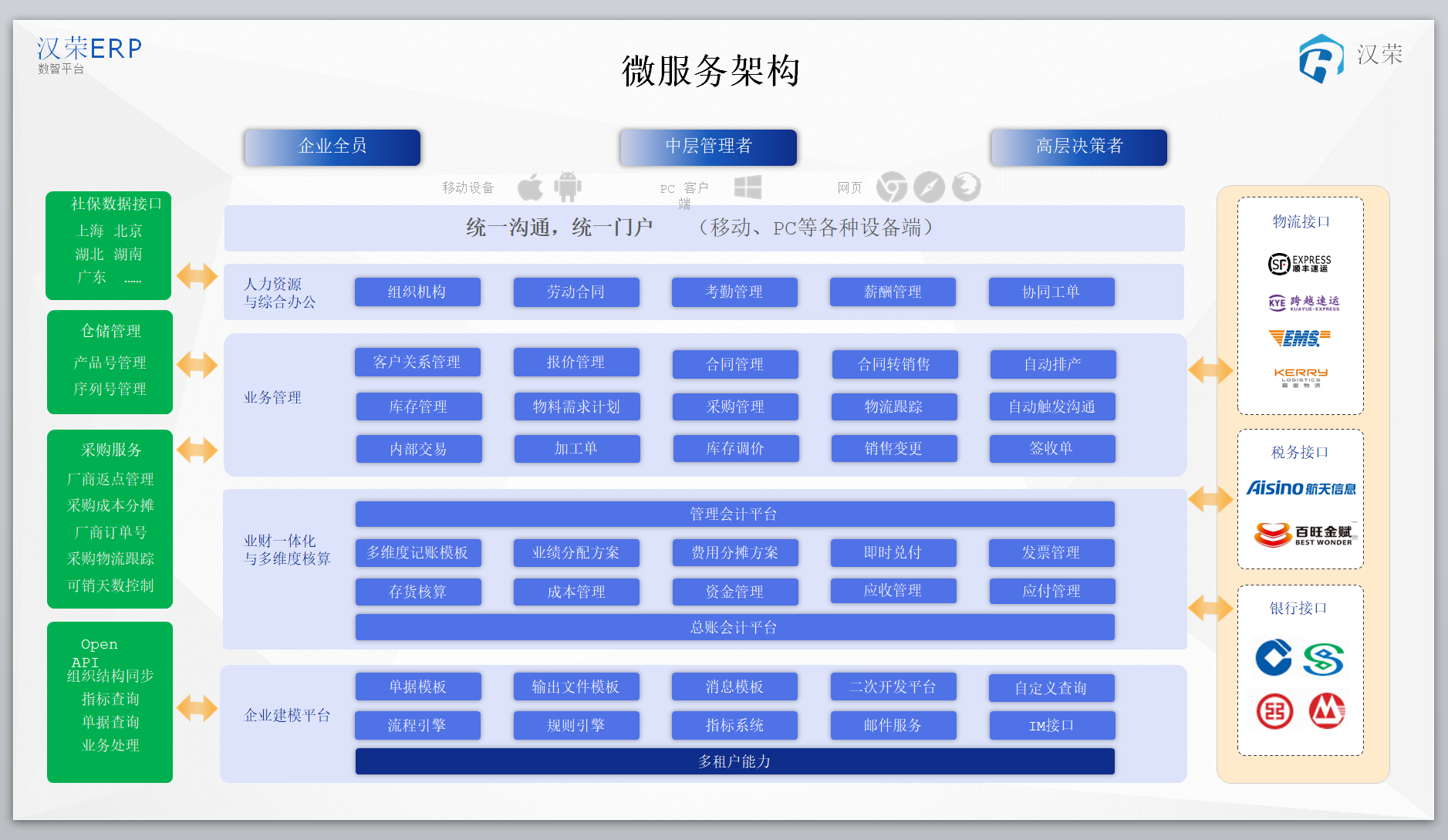Click the China Construction Bank logo
Screen dimensions: 1448x840
(x=1274, y=658)
